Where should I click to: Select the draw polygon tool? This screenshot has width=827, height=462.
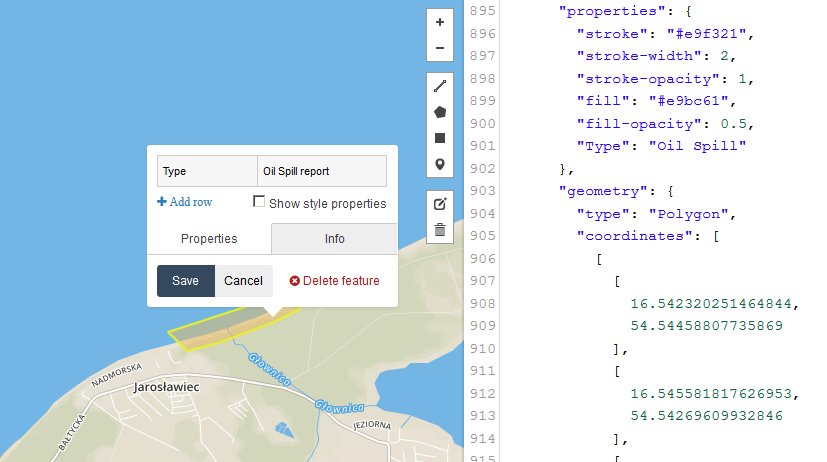point(440,112)
